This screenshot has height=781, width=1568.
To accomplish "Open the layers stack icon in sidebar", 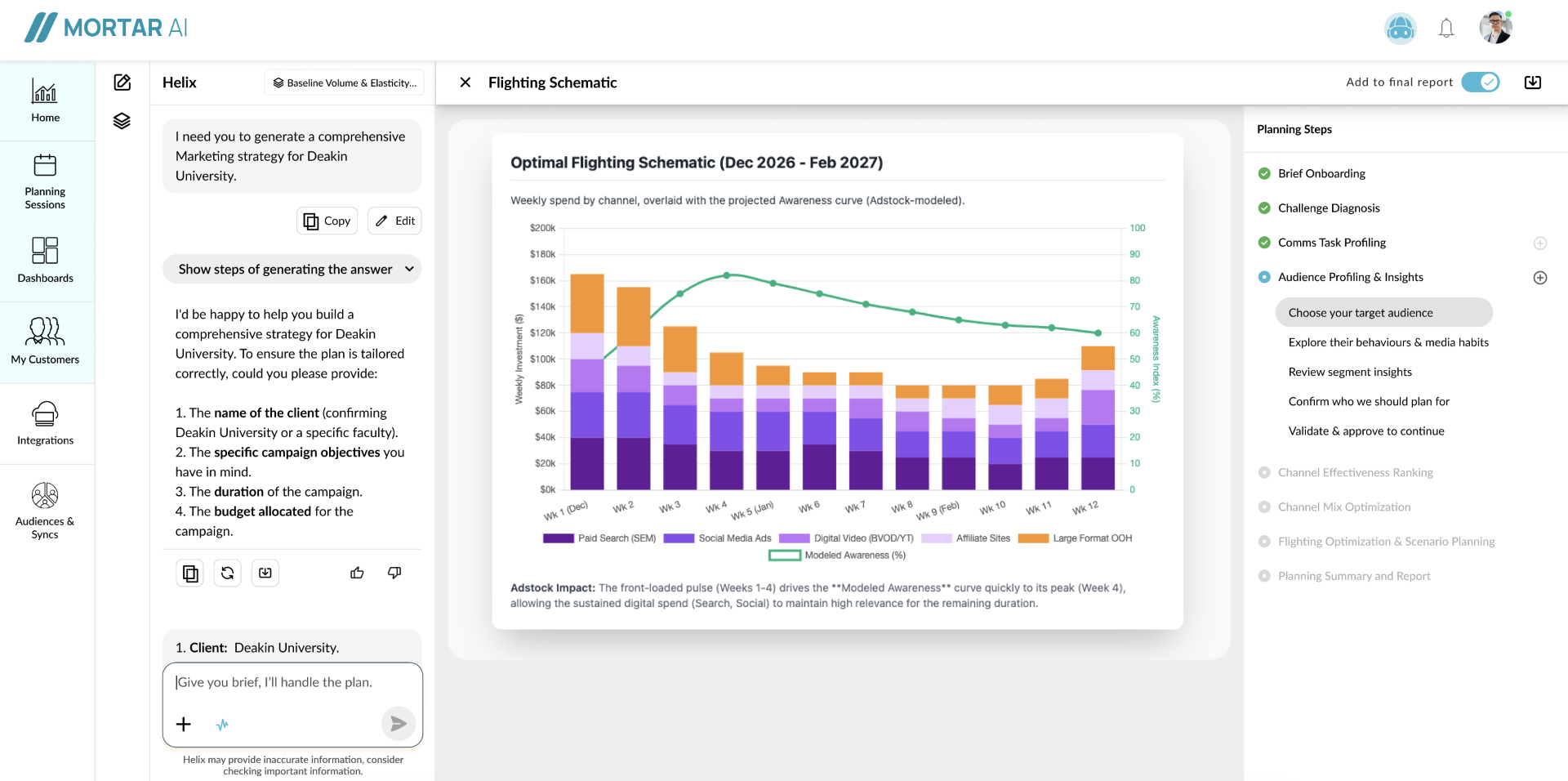I will tap(122, 121).
